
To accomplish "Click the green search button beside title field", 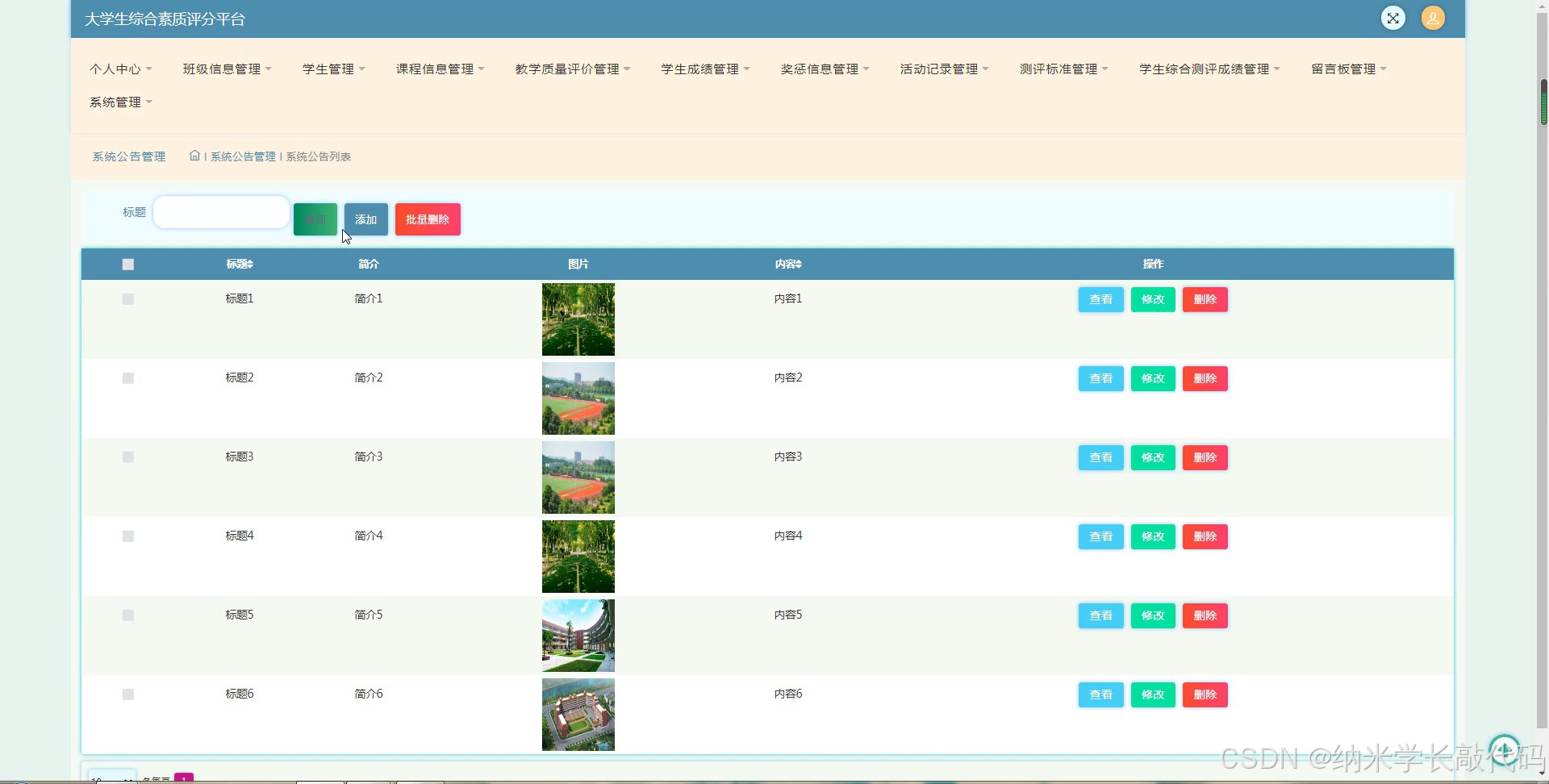I will [x=315, y=219].
